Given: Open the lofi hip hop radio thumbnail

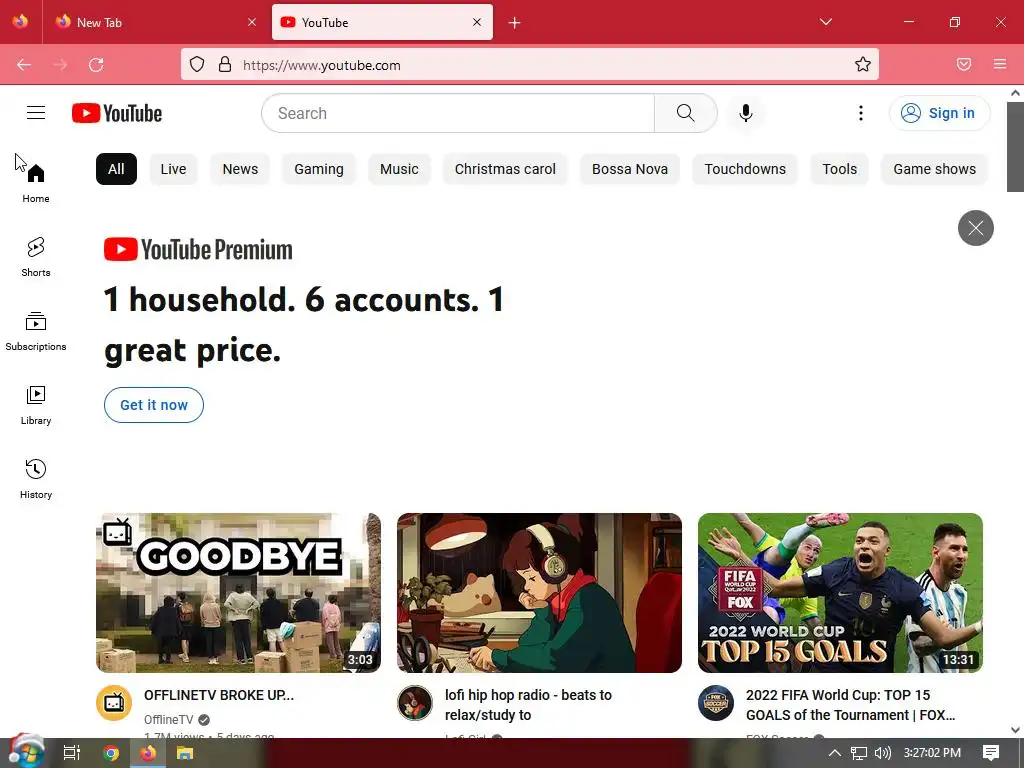Looking at the screenshot, I should tap(539, 593).
